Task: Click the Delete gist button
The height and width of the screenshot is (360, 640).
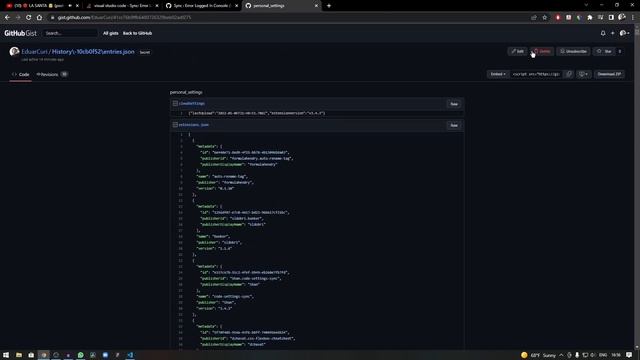Action: [x=542, y=51]
